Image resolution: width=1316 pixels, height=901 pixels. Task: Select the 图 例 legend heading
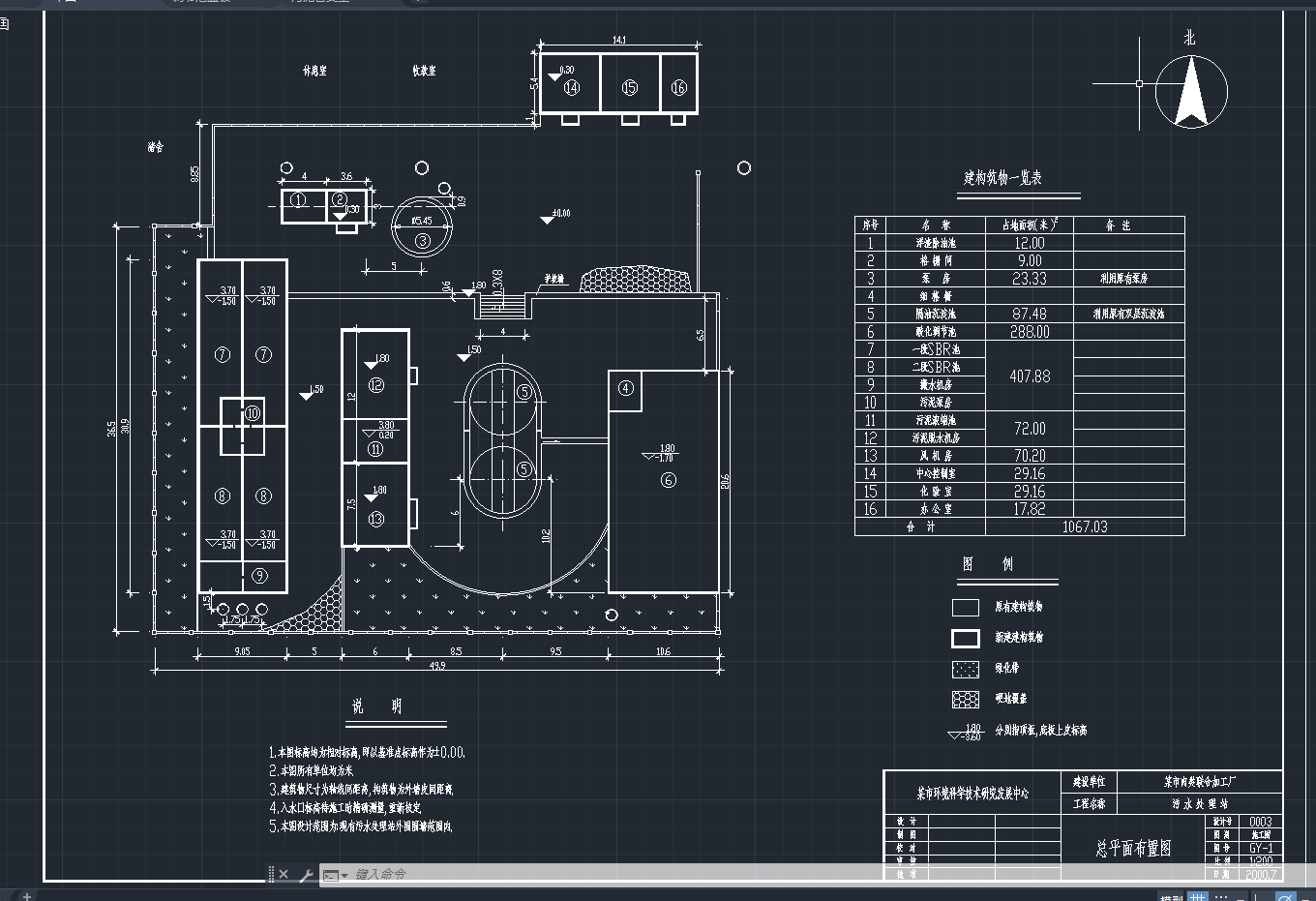click(988, 563)
